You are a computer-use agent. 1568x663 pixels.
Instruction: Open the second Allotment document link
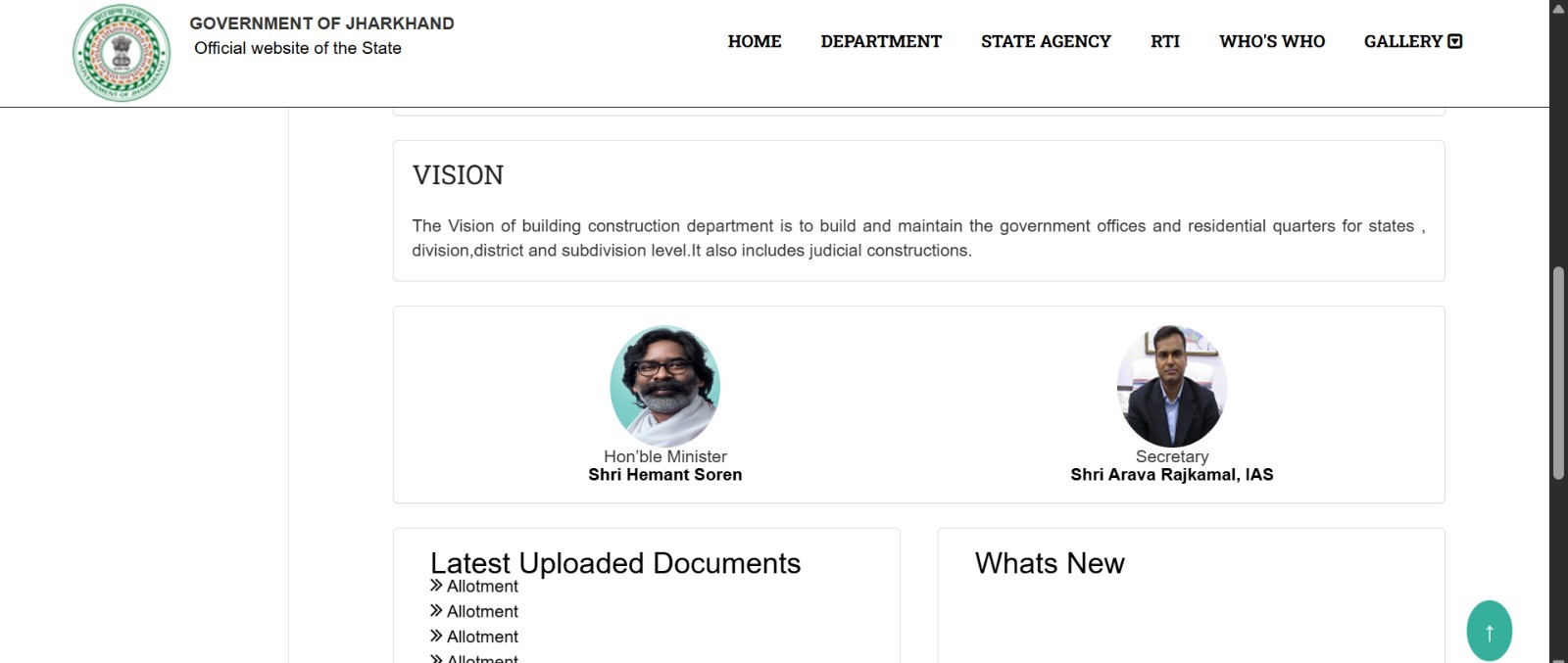coord(482,612)
